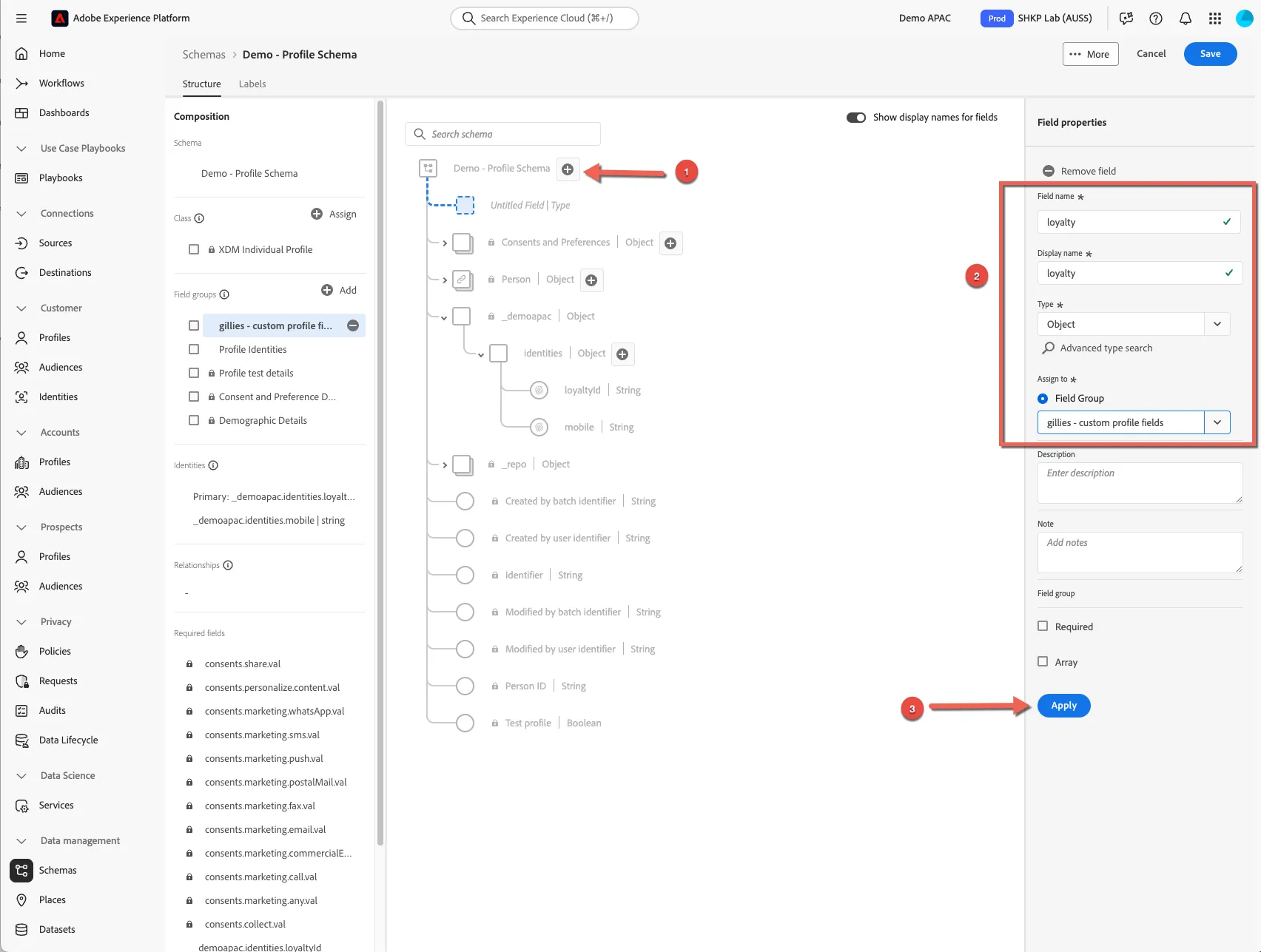This screenshot has height=952, width=1261.
Task: Open the notifications bell
Action: 1186,18
